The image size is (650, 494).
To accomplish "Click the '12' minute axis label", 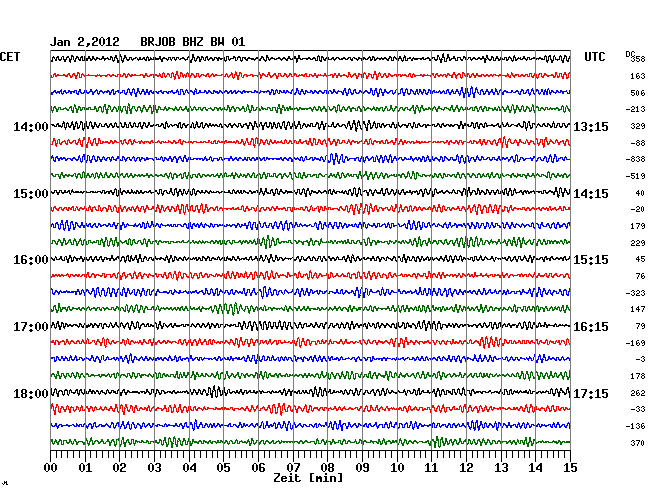I will click(x=466, y=468).
